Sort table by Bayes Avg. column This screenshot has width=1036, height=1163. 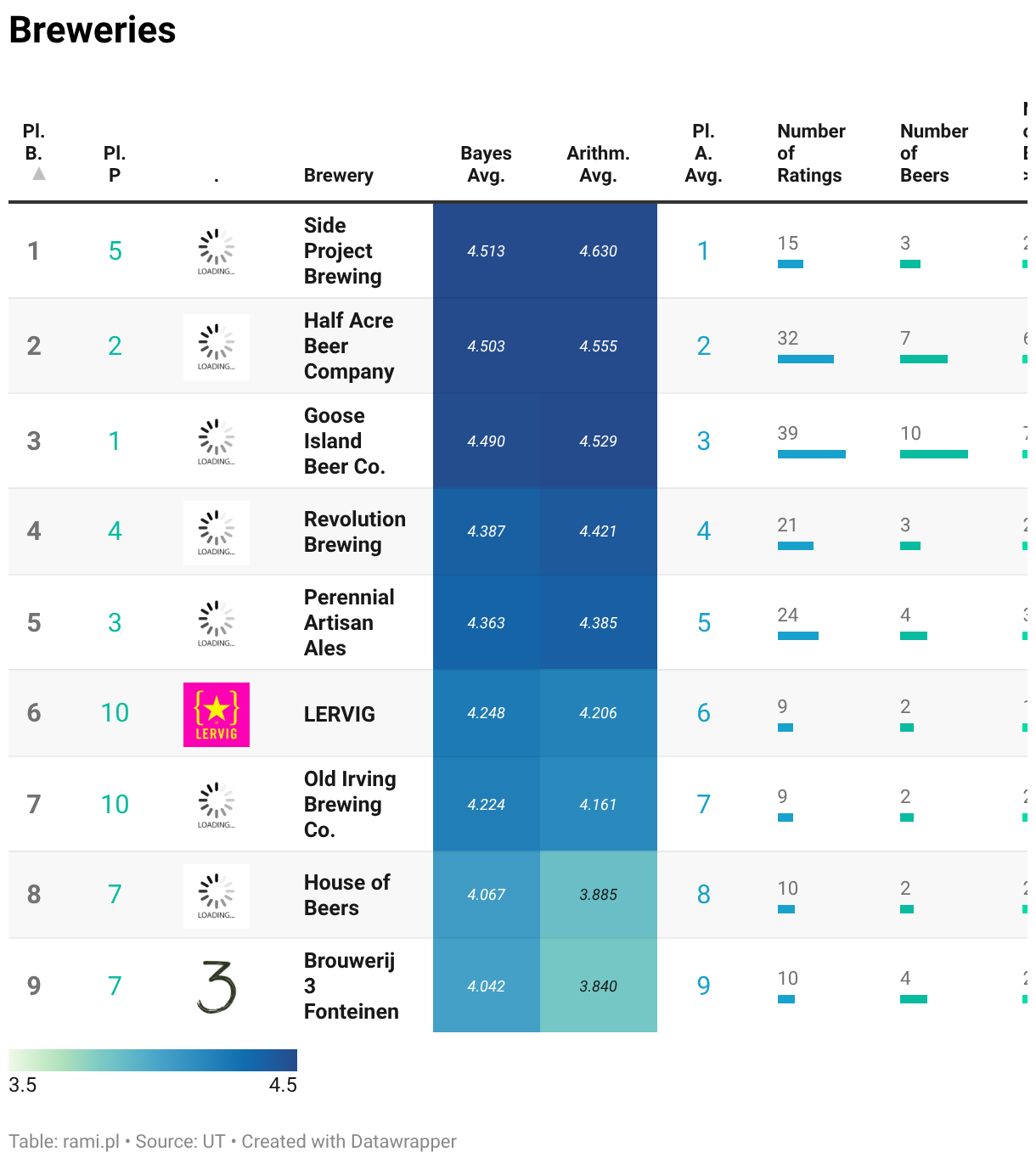coord(486,164)
